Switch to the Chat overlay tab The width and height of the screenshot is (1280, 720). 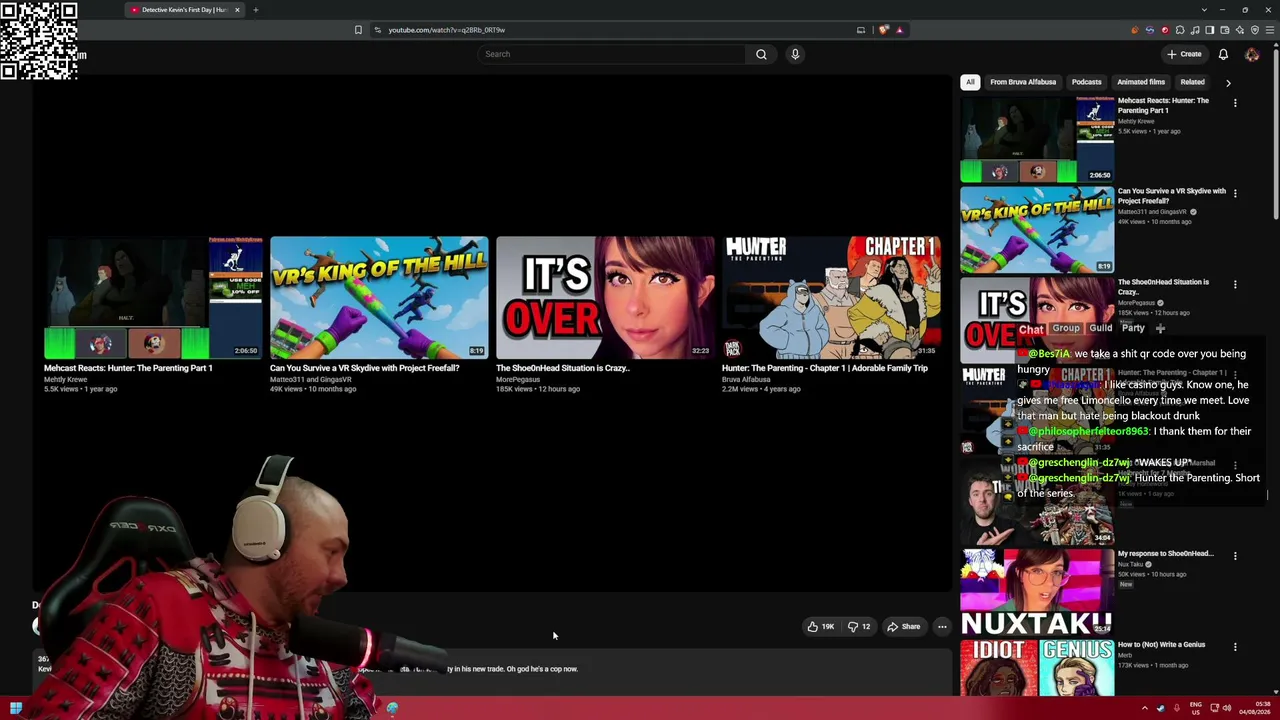coord(1031,329)
